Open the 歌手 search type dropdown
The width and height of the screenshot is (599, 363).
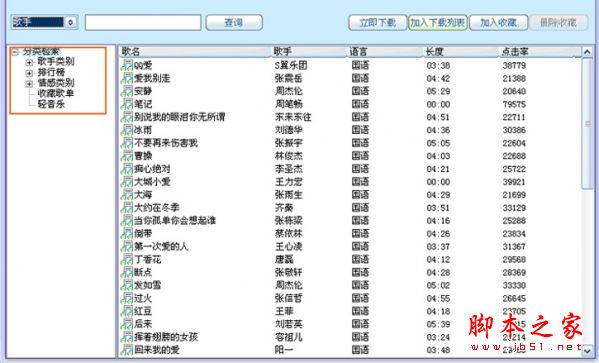(x=70, y=23)
